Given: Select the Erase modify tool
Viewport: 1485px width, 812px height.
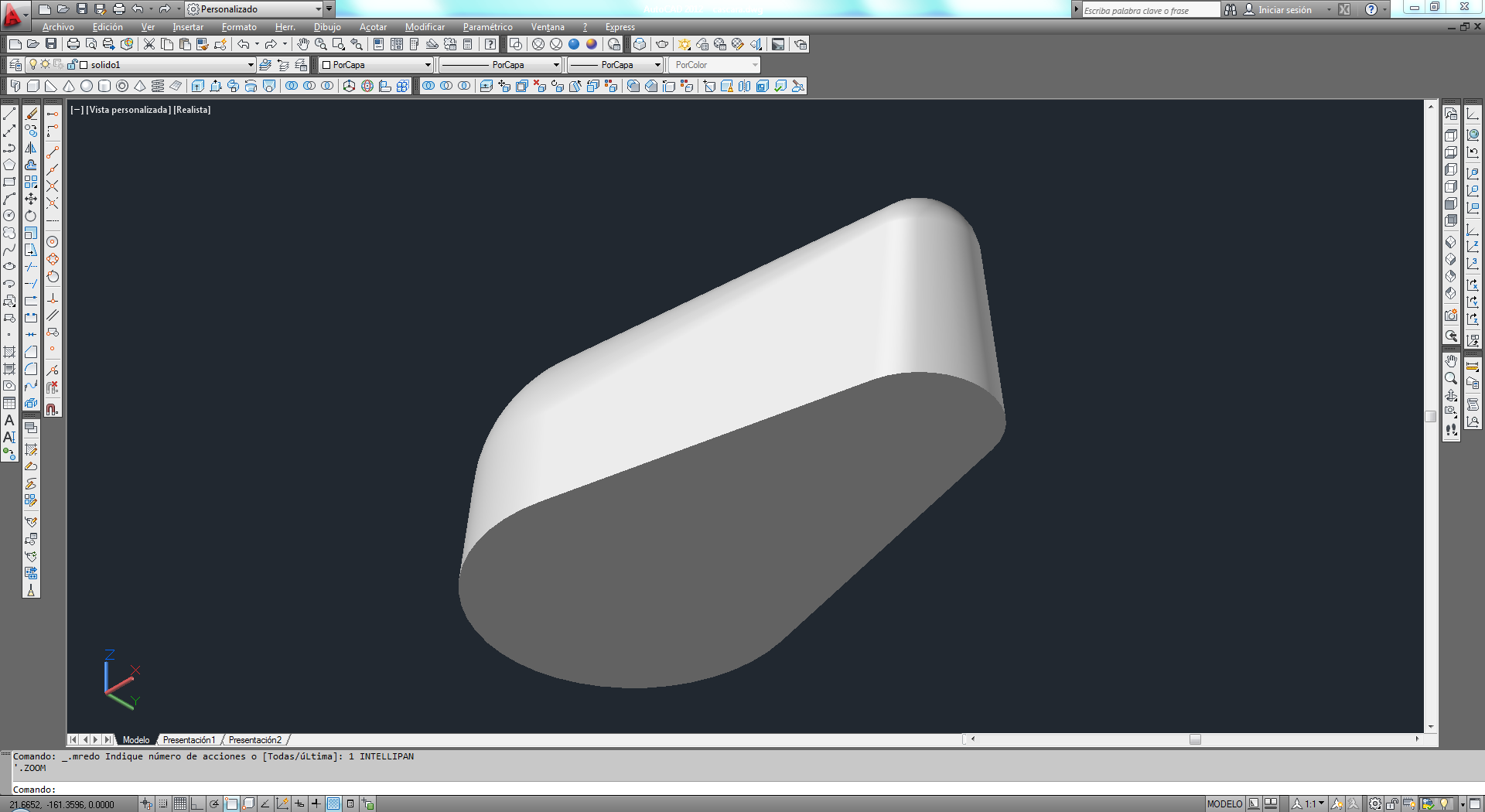Looking at the screenshot, I should pos(31,114).
